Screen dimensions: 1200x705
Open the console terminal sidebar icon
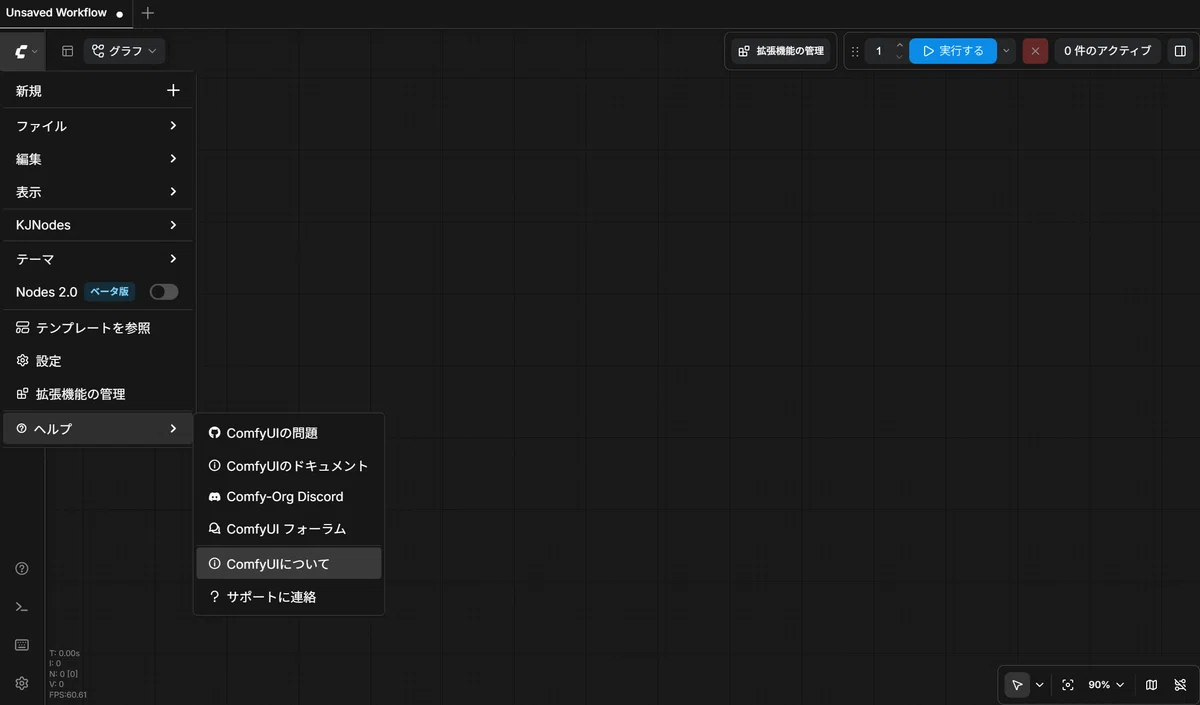tap(22, 607)
